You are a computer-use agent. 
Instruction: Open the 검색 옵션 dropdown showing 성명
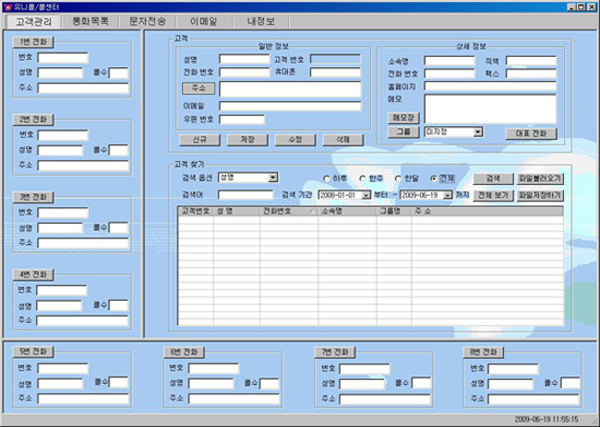click(x=273, y=178)
